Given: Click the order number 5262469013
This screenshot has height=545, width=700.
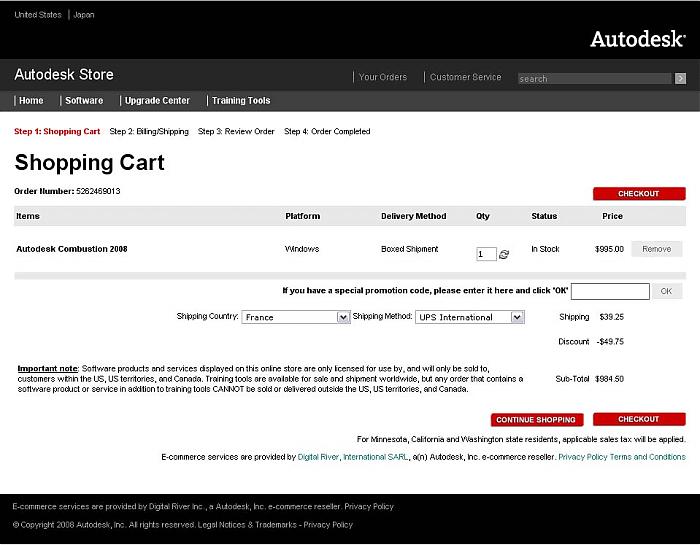Looking at the screenshot, I should point(98,191).
